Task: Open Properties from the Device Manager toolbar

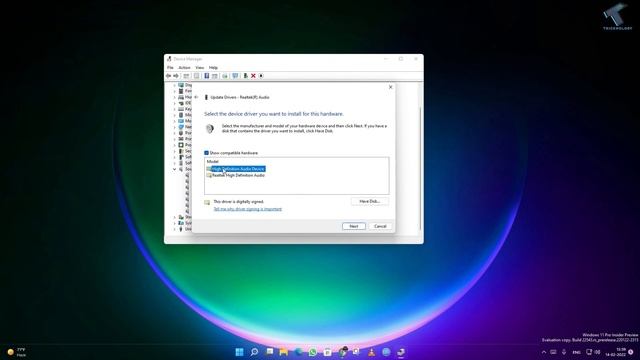Action: coord(196,76)
